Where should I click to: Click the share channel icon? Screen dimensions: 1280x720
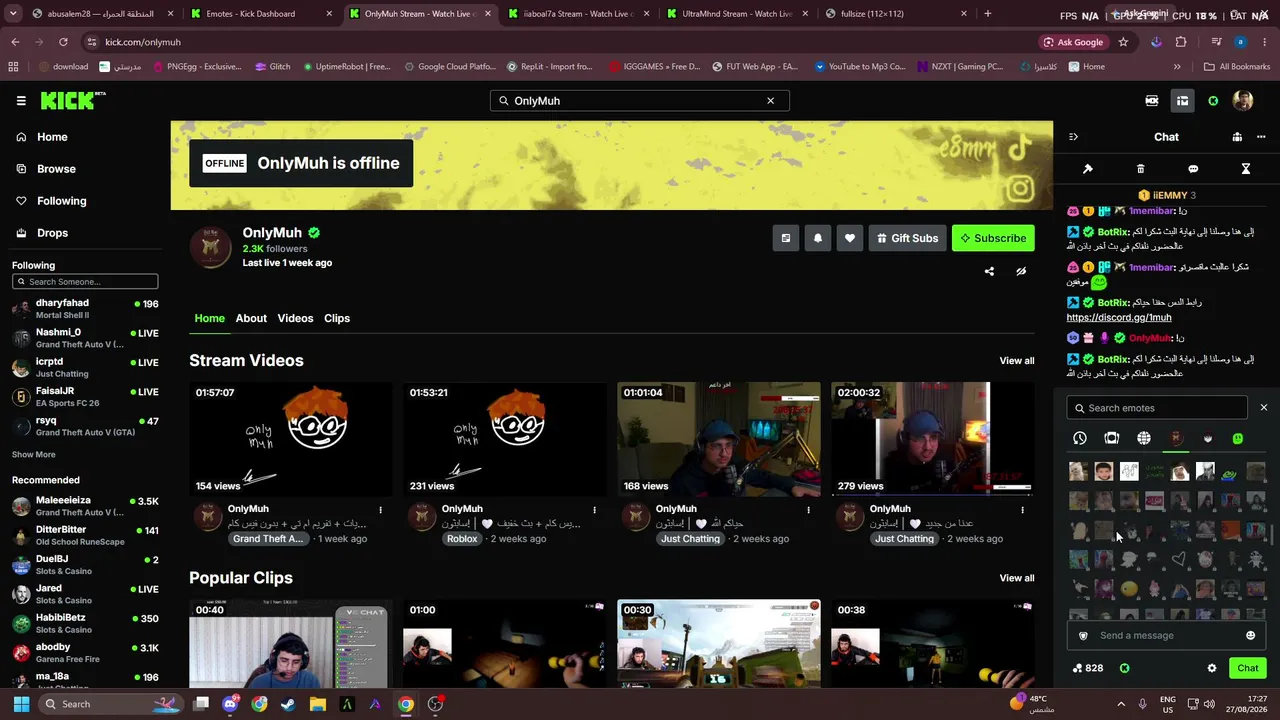tap(989, 271)
